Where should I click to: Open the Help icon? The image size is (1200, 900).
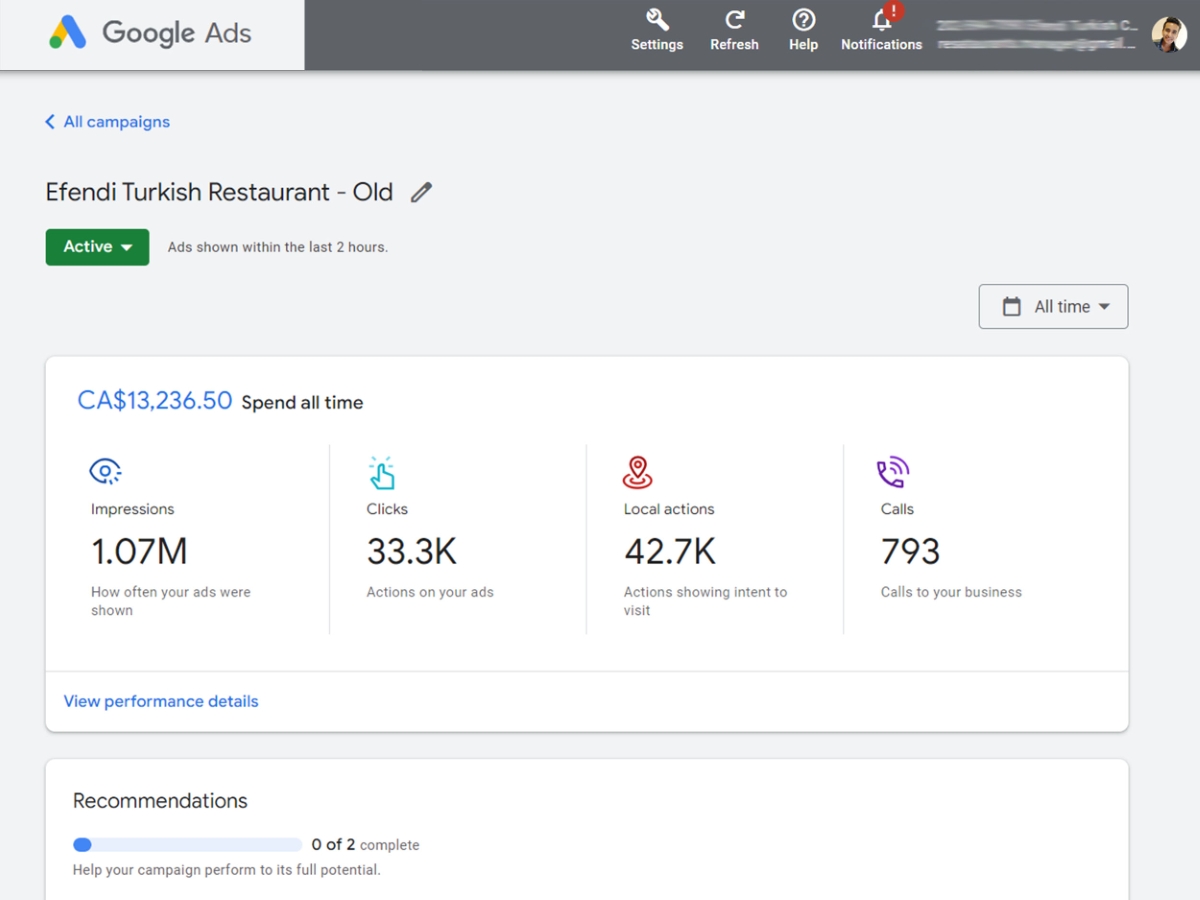(802, 22)
